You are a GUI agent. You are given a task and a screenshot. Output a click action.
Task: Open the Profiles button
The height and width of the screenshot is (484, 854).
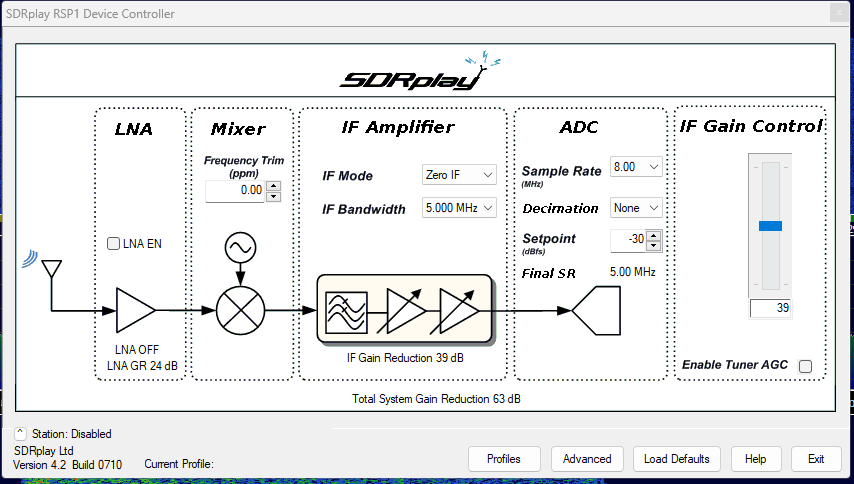pos(504,459)
